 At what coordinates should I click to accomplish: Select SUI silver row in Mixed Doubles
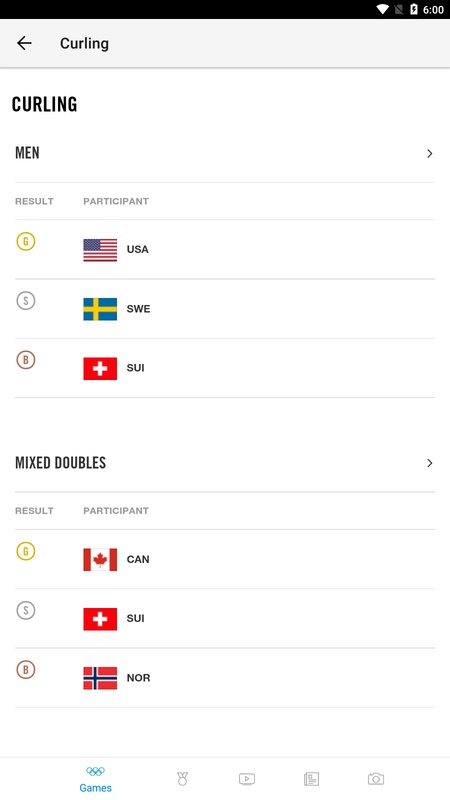click(x=225, y=618)
